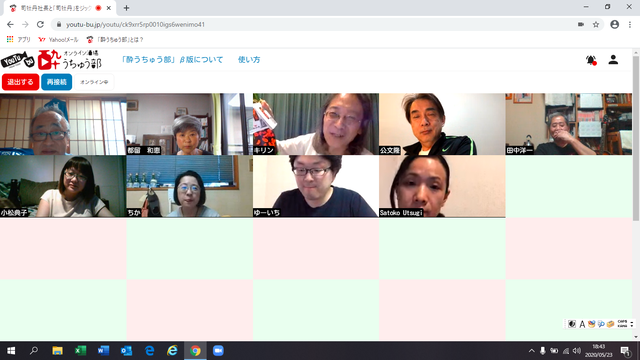
Task: Switch to Chrome on the taskbar
Action: click(x=195, y=351)
